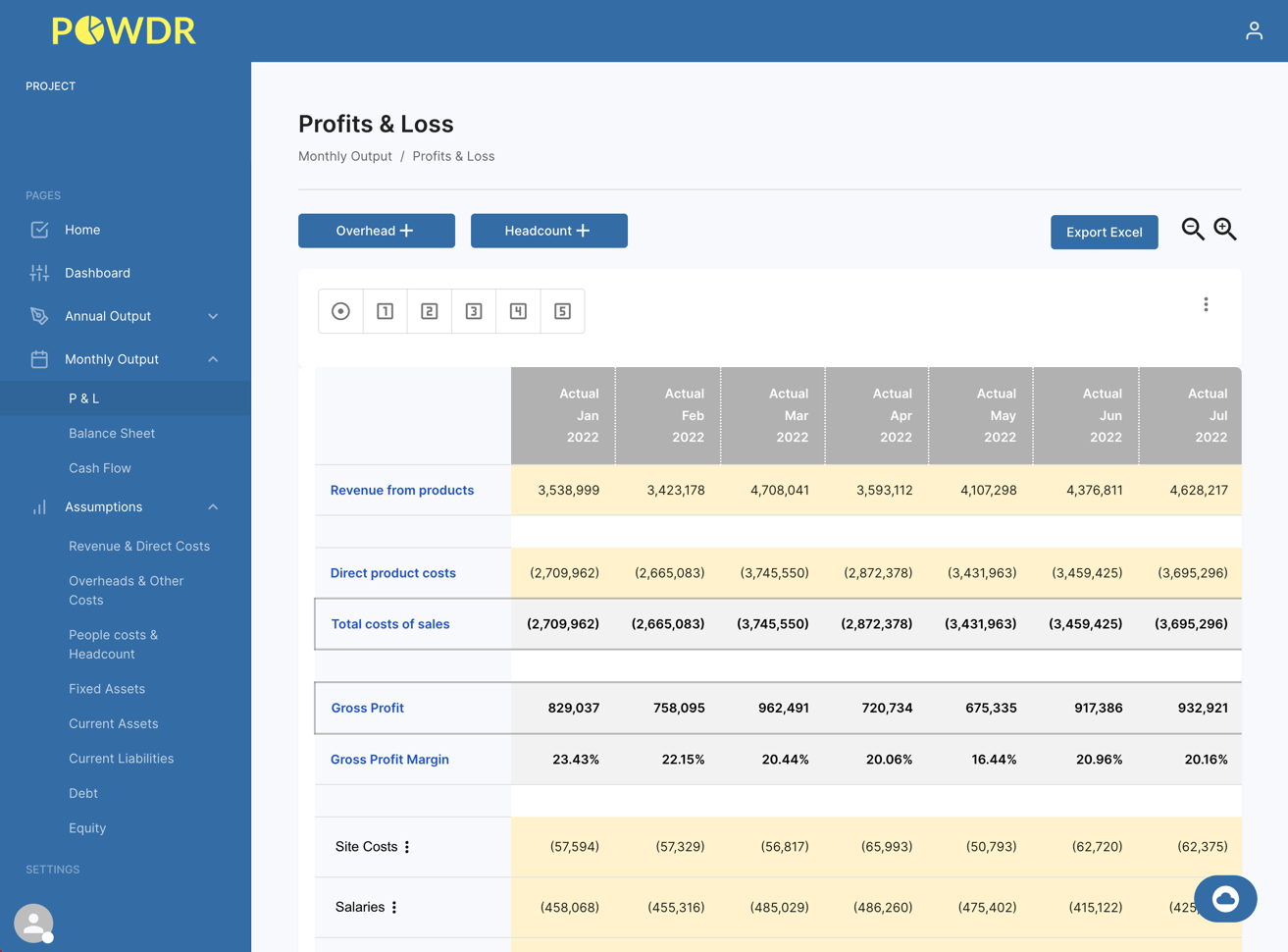The height and width of the screenshot is (952, 1288).
Task: Open the Revenue from products link
Action: tap(401, 490)
